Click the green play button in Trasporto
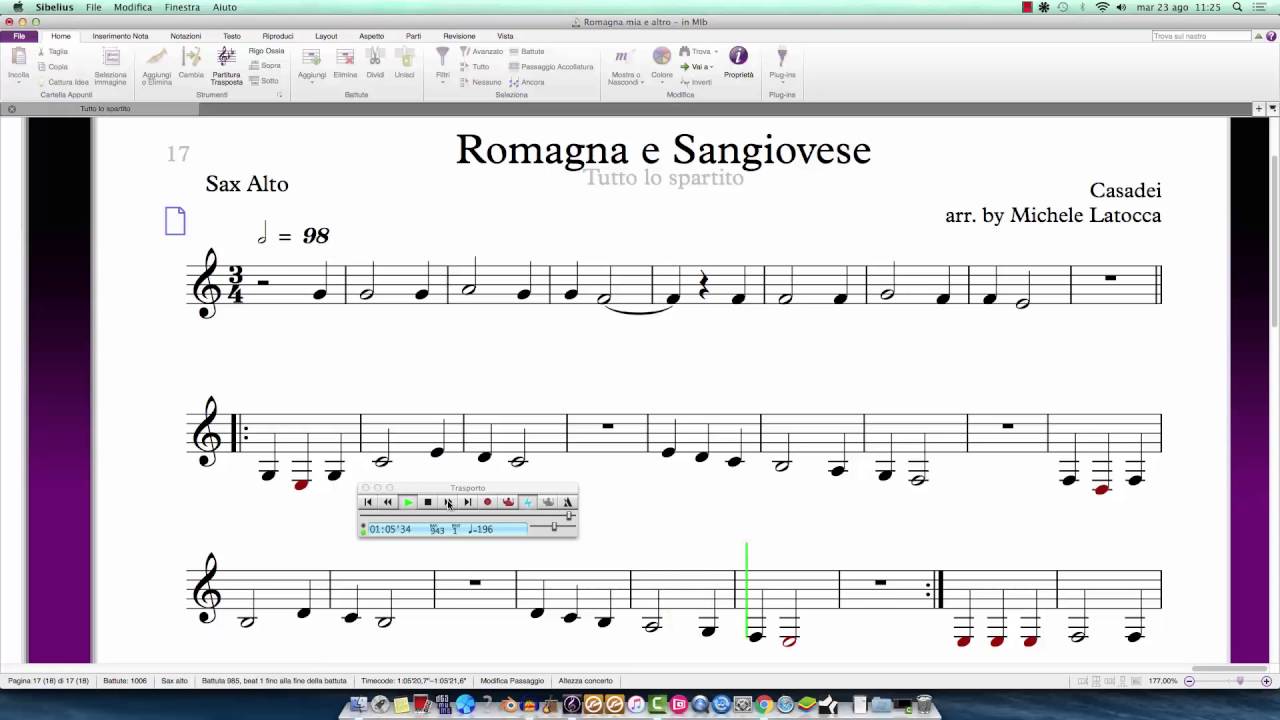This screenshot has width=1280, height=720. 408,502
